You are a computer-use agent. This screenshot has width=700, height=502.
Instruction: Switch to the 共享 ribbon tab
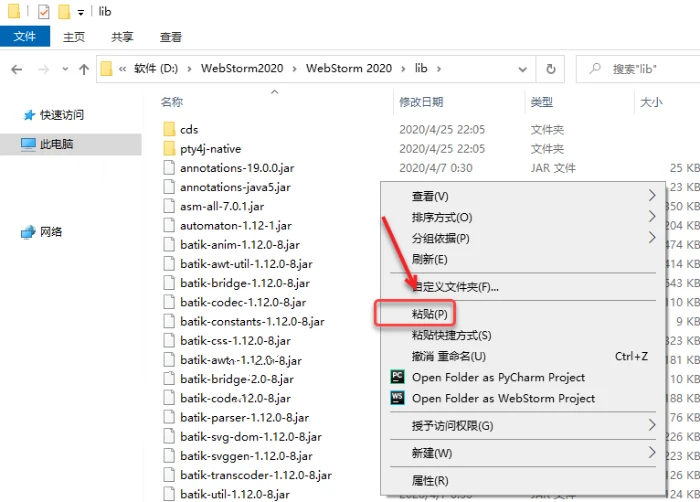click(x=122, y=37)
